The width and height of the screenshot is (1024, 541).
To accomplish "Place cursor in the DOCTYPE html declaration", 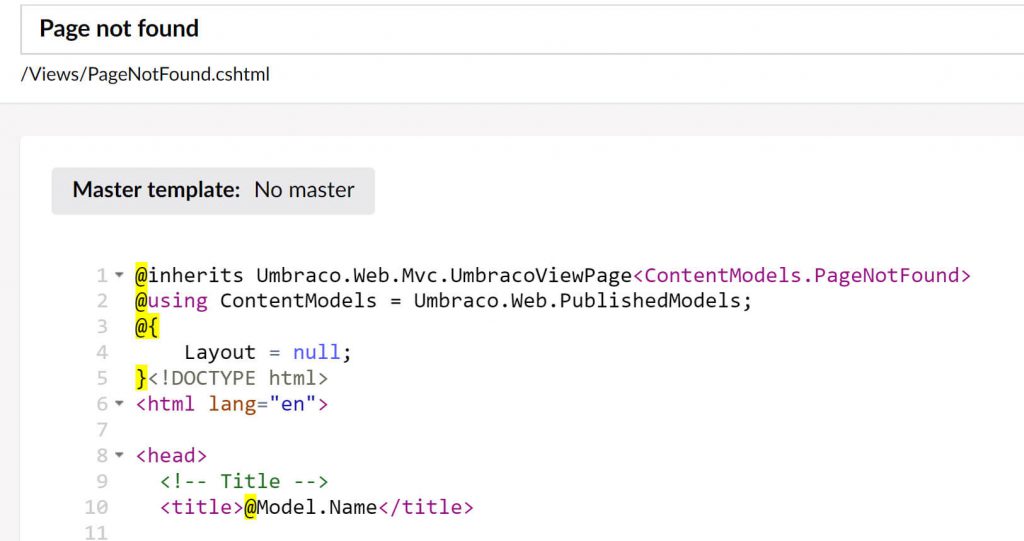I will [238, 378].
